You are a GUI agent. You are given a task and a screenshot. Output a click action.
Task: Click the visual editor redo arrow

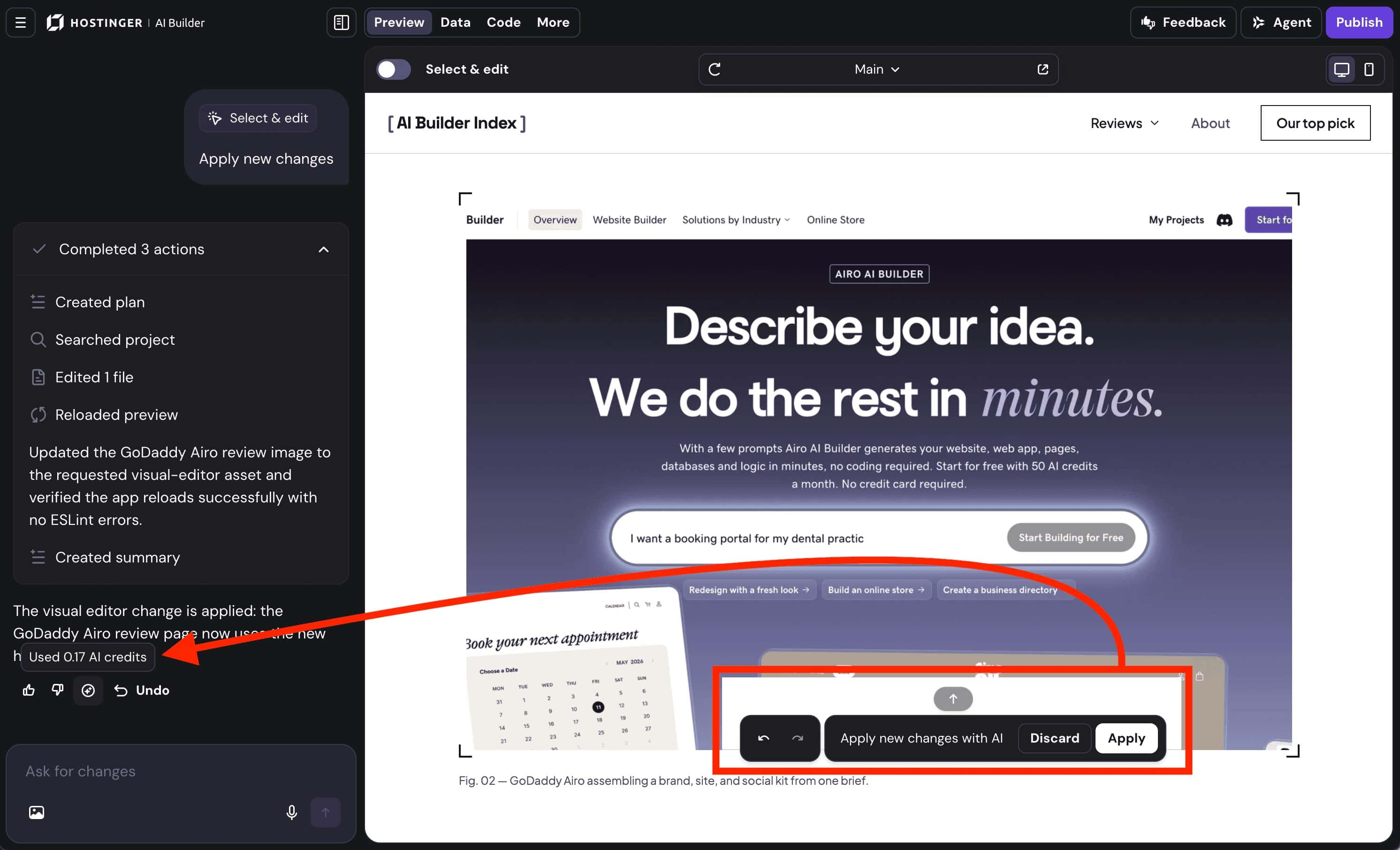pyautogui.click(x=797, y=737)
